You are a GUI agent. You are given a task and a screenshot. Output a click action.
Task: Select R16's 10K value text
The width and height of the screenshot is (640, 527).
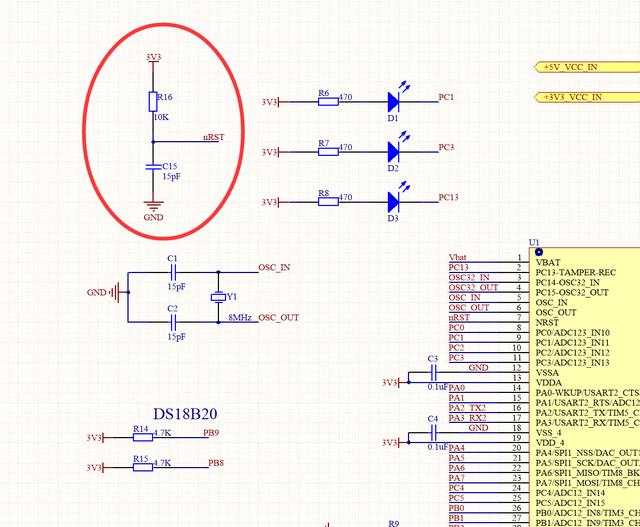(161, 117)
